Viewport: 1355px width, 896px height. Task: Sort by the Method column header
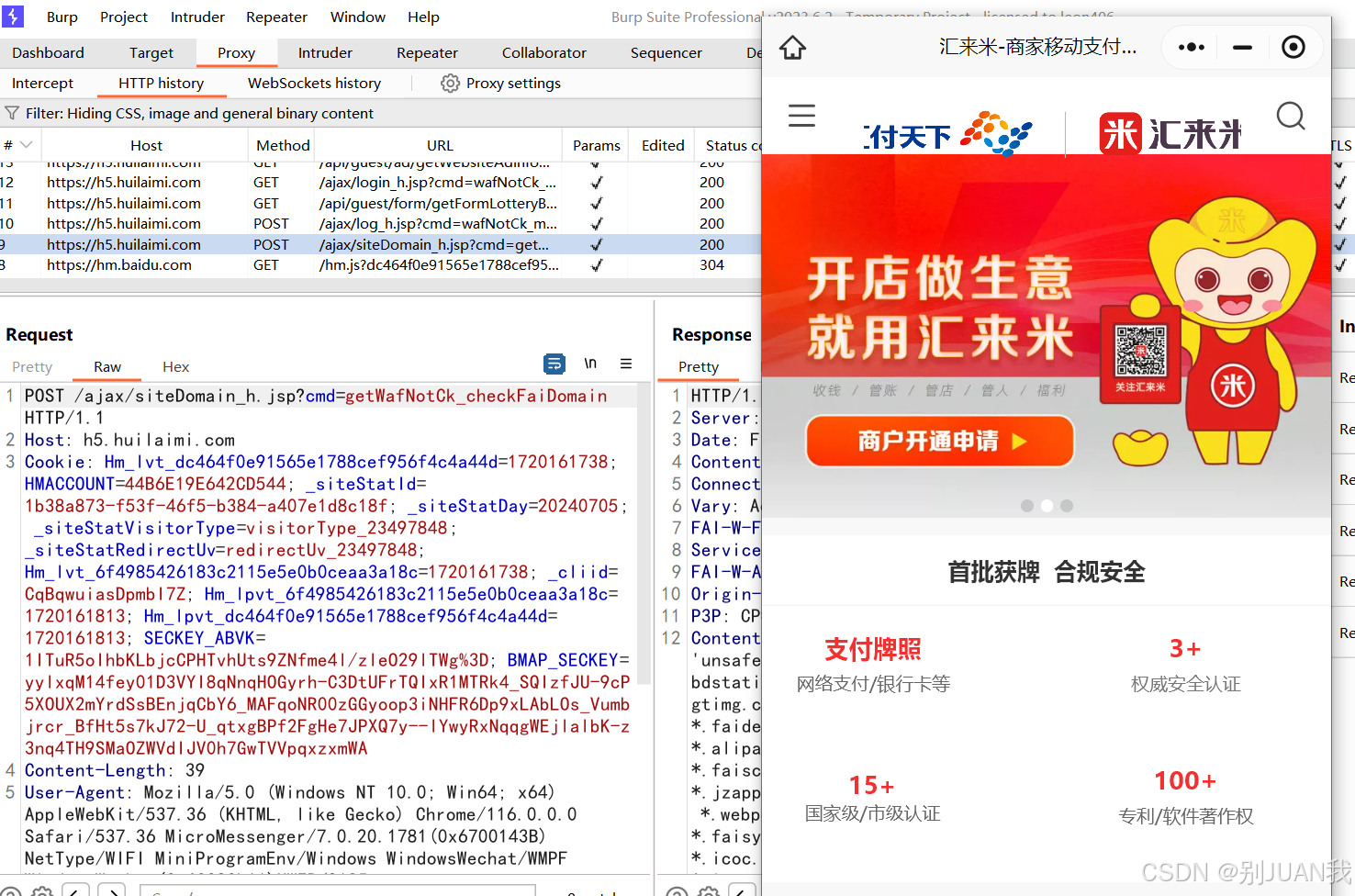(283, 145)
